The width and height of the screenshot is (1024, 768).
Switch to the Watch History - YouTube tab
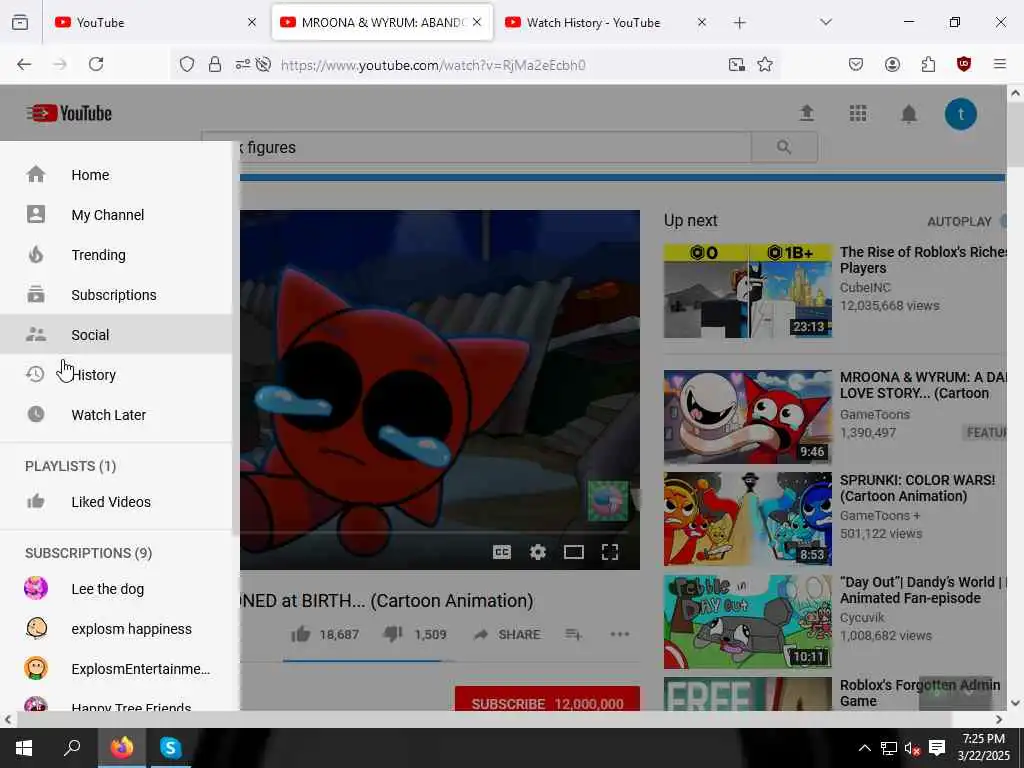point(605,22)
